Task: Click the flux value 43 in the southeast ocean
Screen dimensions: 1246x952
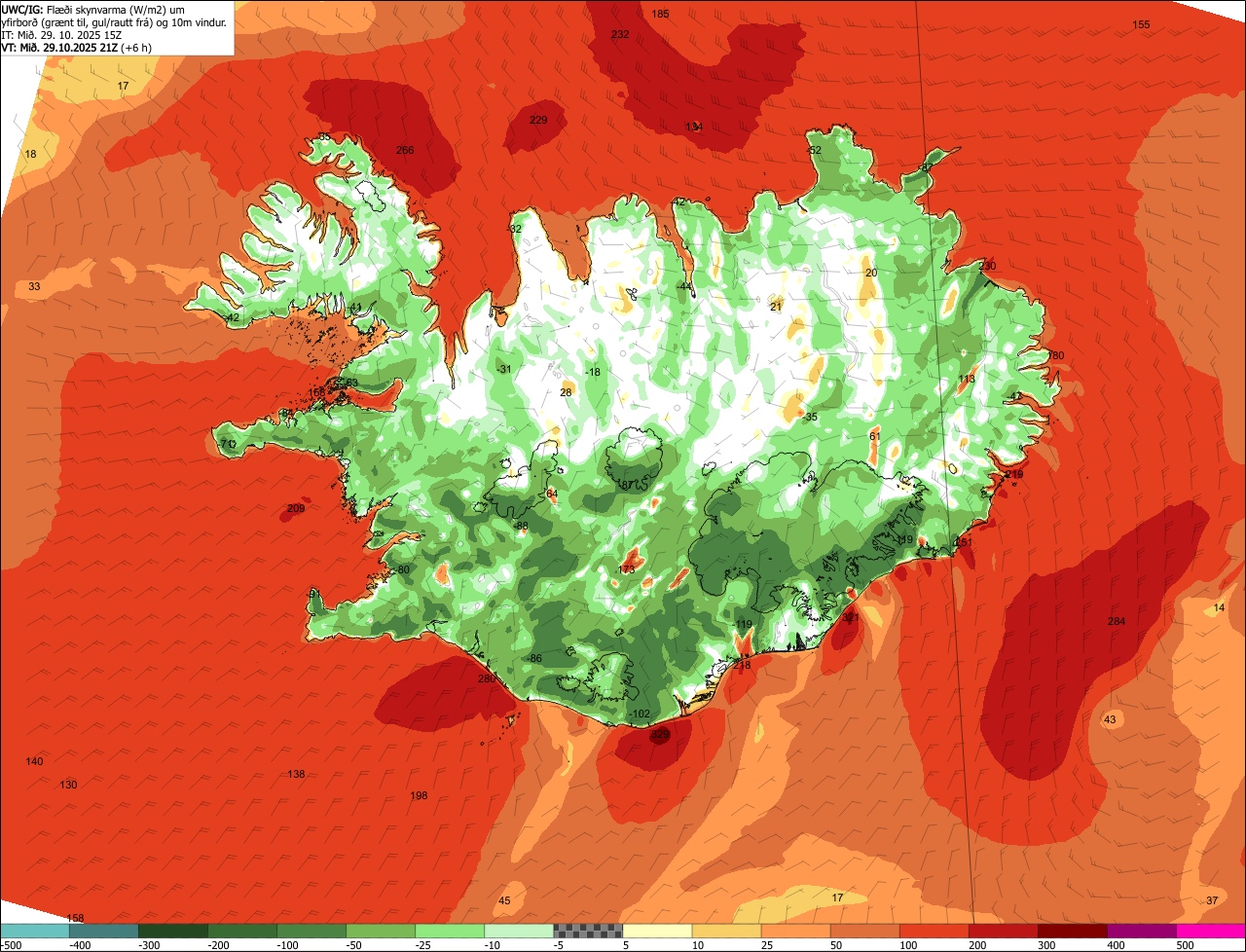Action: point(1110,719)
